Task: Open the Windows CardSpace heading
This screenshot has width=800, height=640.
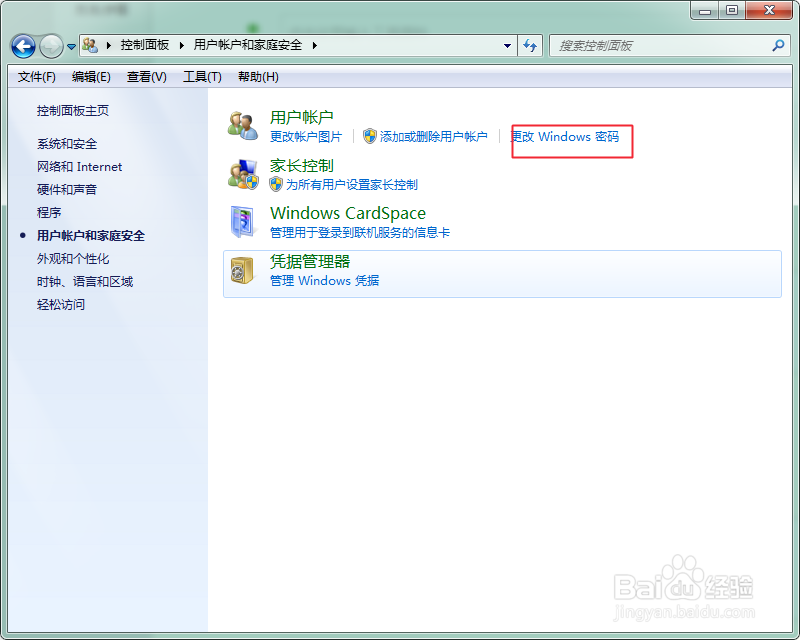Action: 348,213
